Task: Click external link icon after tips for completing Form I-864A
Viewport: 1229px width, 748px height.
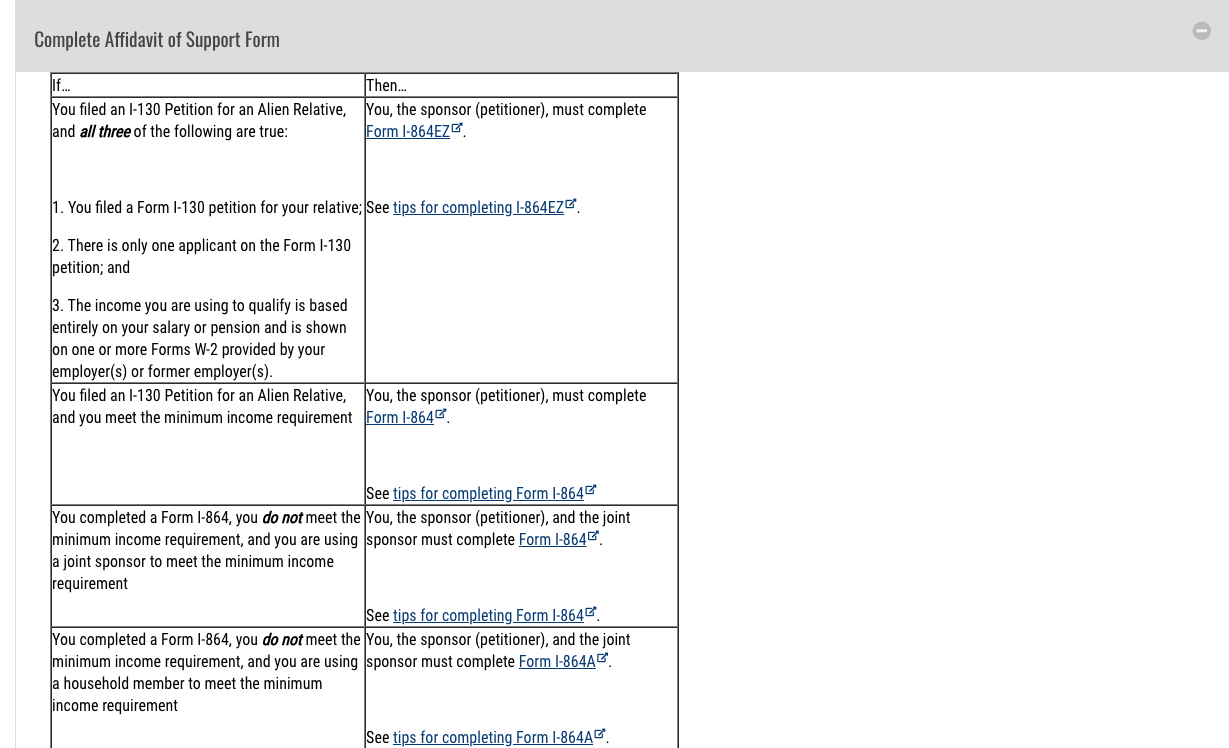Action: 599,734
